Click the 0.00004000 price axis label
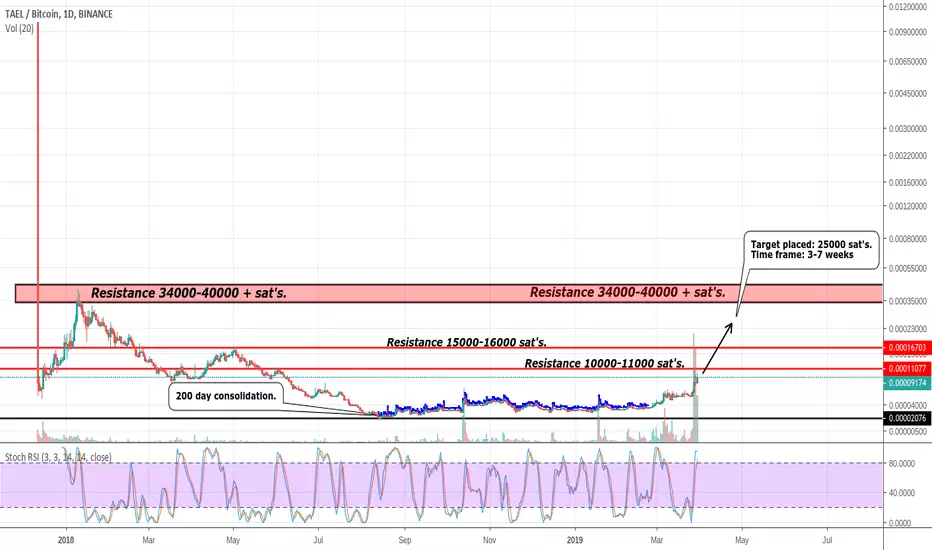932x550 pixels. 908,406
